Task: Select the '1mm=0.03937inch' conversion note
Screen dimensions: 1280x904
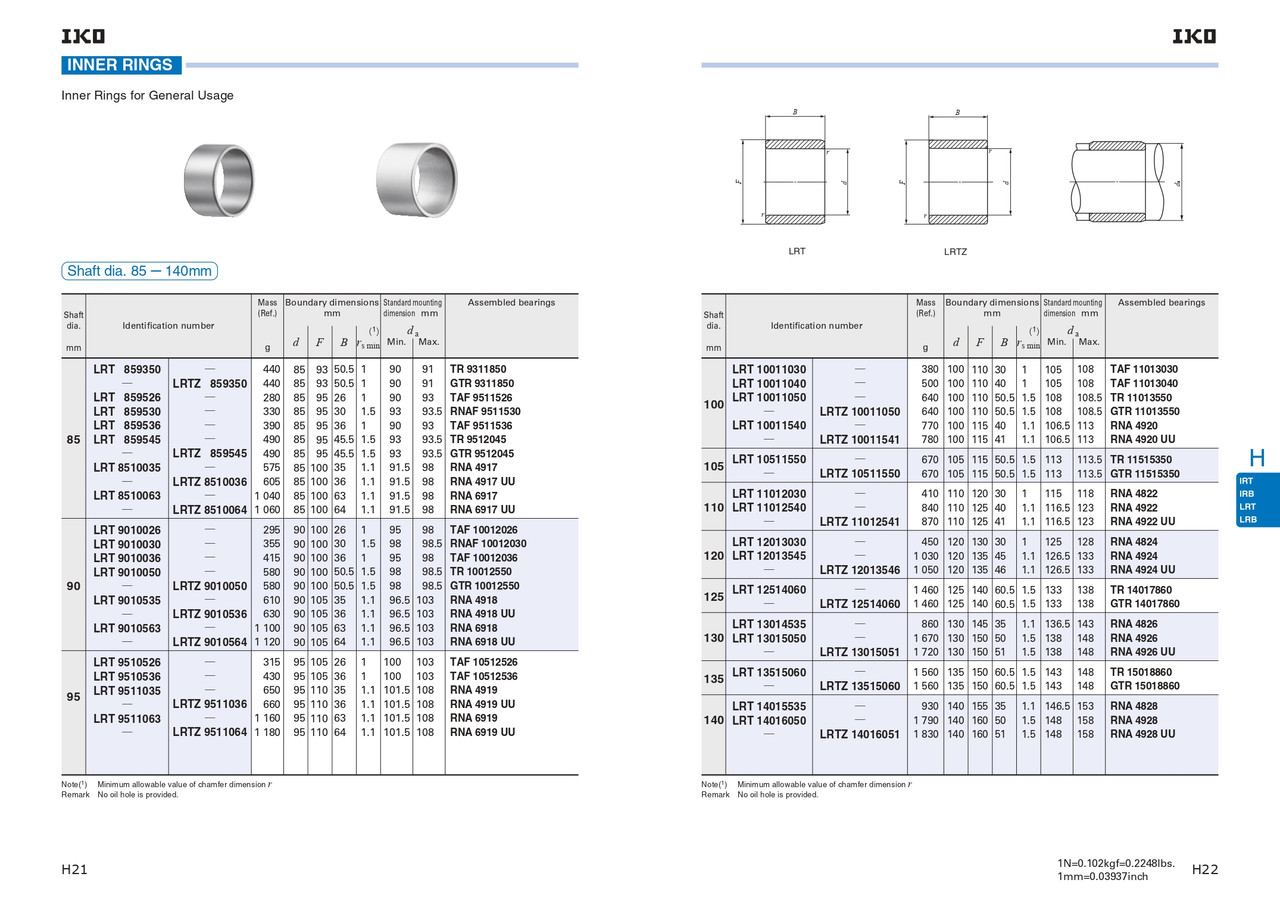Action: pos(1102,877)
